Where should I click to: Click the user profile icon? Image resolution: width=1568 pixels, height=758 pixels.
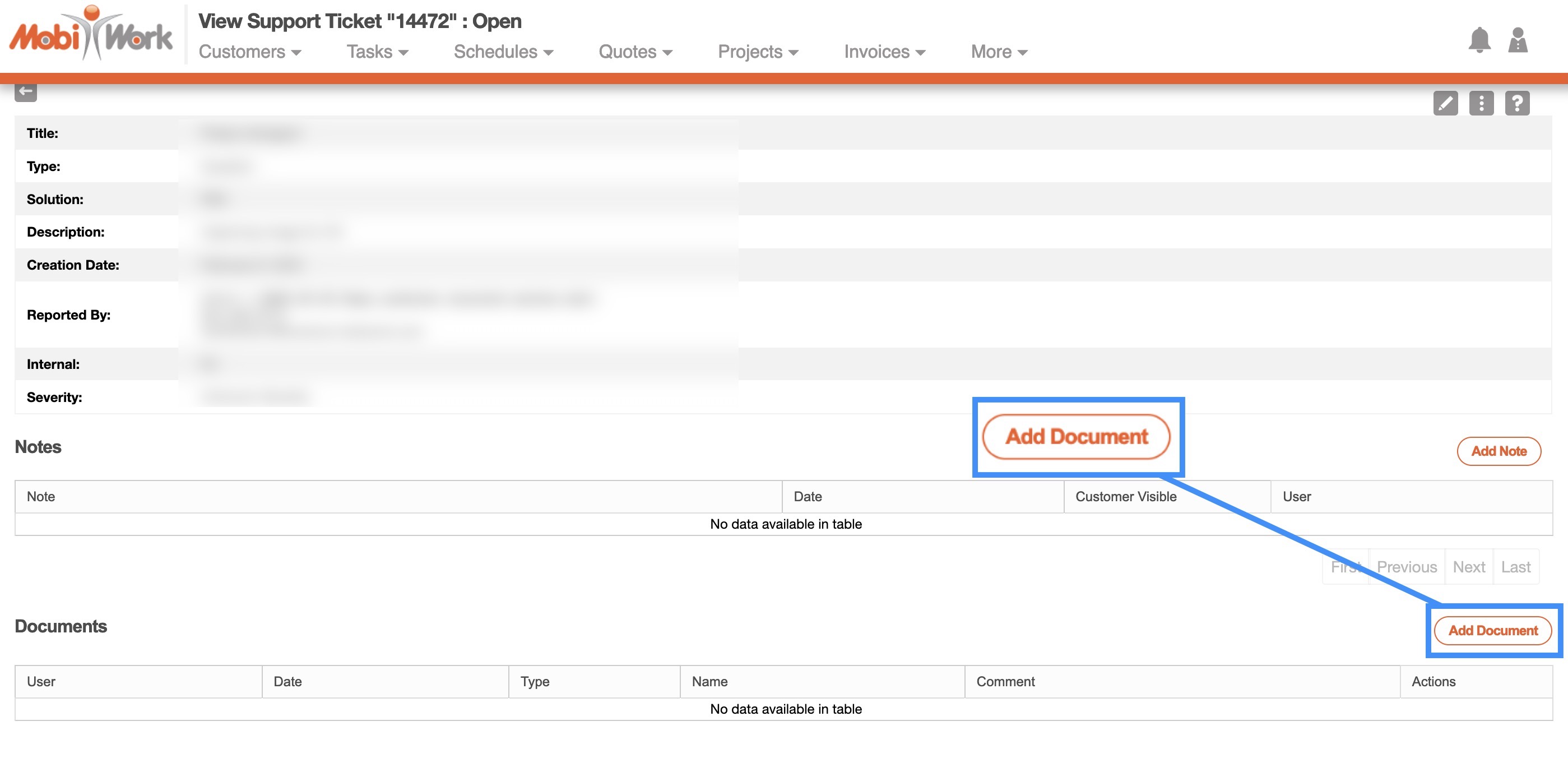click(1518, 41)
